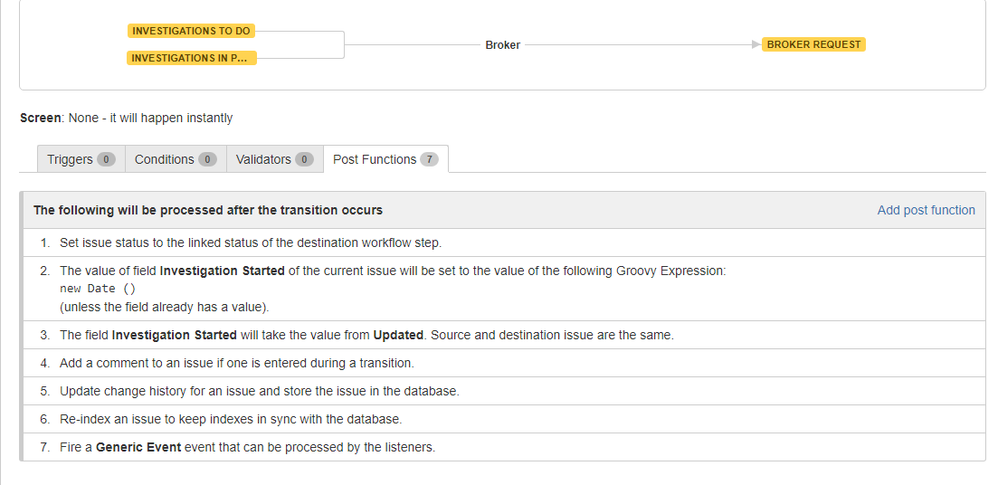This screenshot has height=485, width=998.
Task: Click the Broker transition label
Action: (x=502, y=45)
